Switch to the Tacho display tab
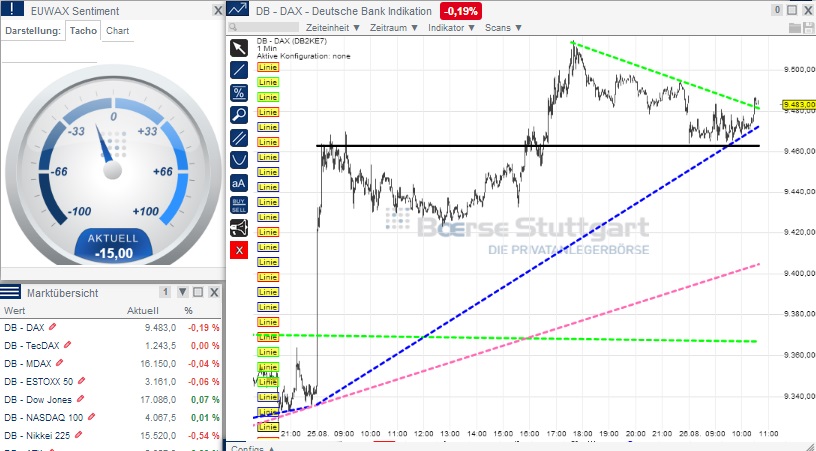The width and height of the screenshot is (816, 451). click(83, 31)
